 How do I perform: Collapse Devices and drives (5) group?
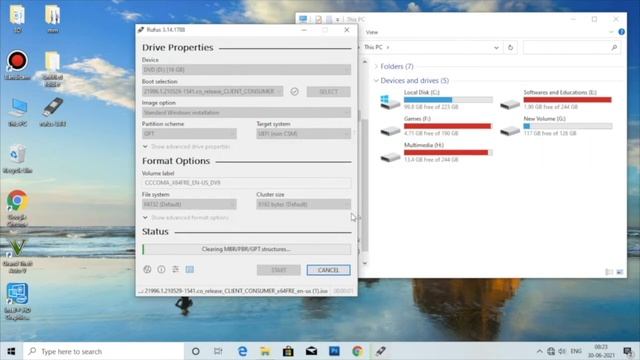coord(376,80)
